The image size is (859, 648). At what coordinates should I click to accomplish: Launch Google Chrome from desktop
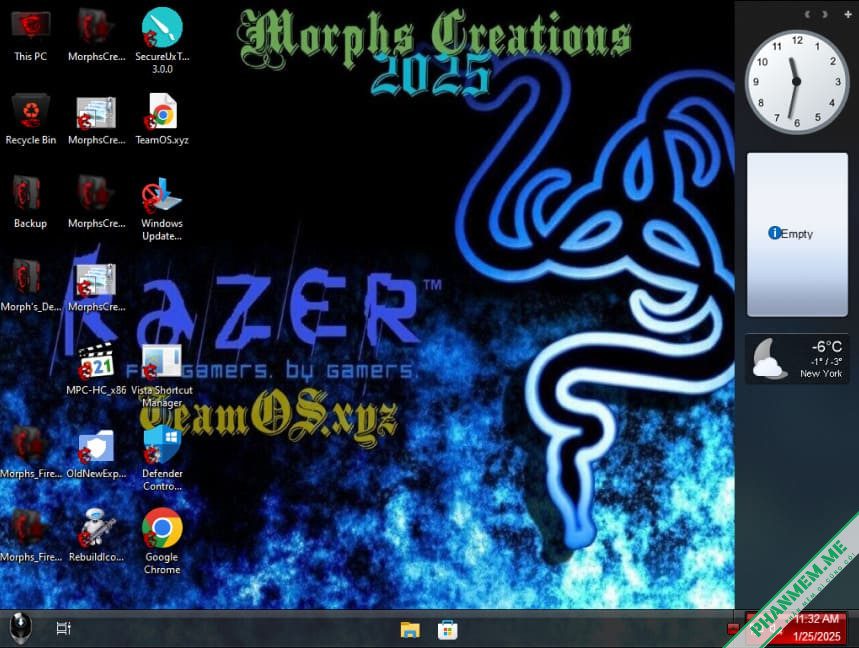(x=162, y=541)
